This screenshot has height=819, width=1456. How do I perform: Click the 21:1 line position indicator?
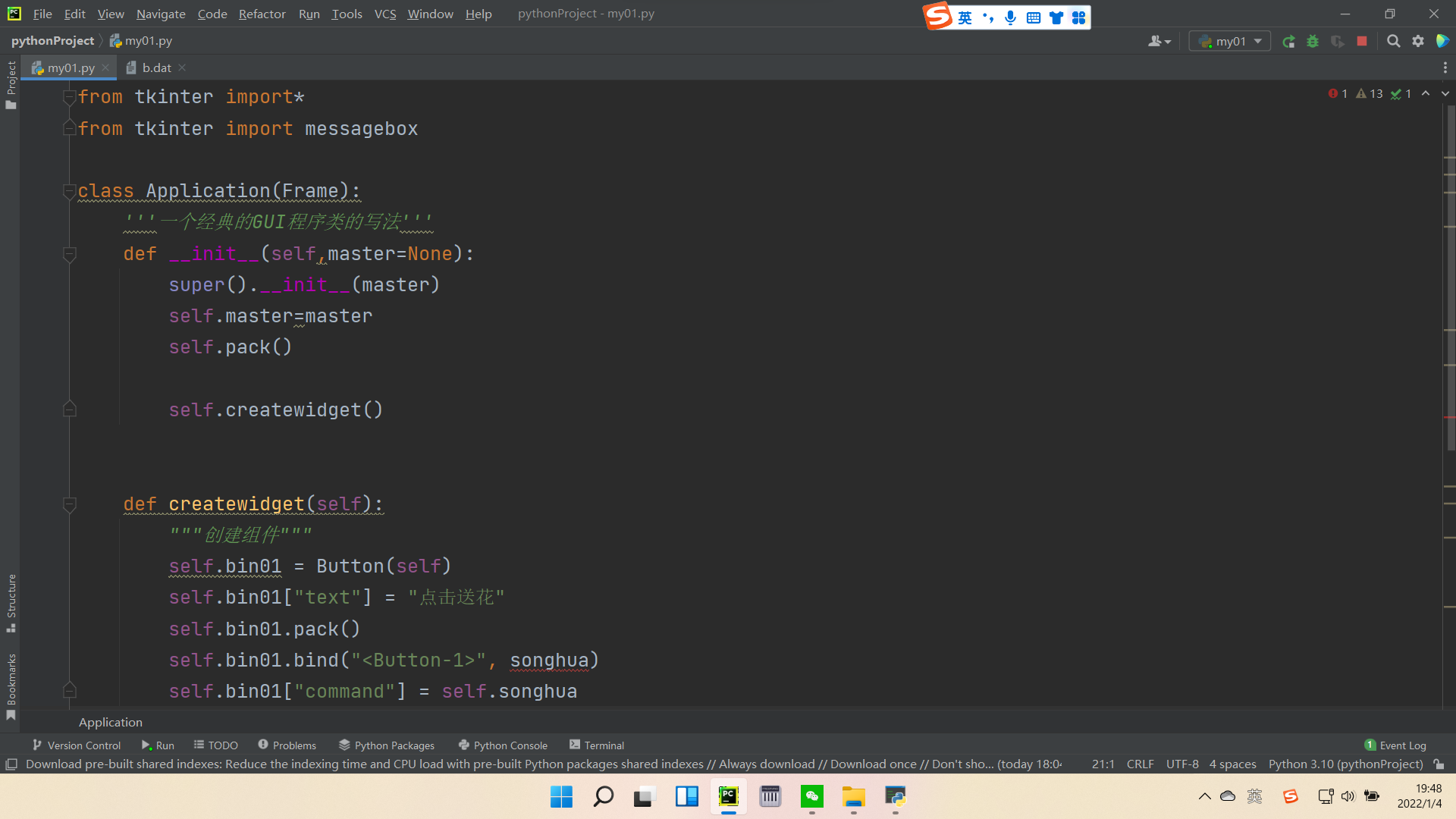point(1103,764)
